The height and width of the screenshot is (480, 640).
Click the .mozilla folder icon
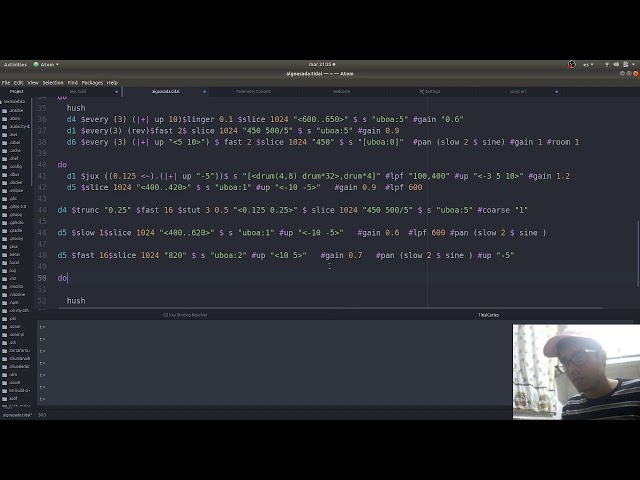pos(4,287)
